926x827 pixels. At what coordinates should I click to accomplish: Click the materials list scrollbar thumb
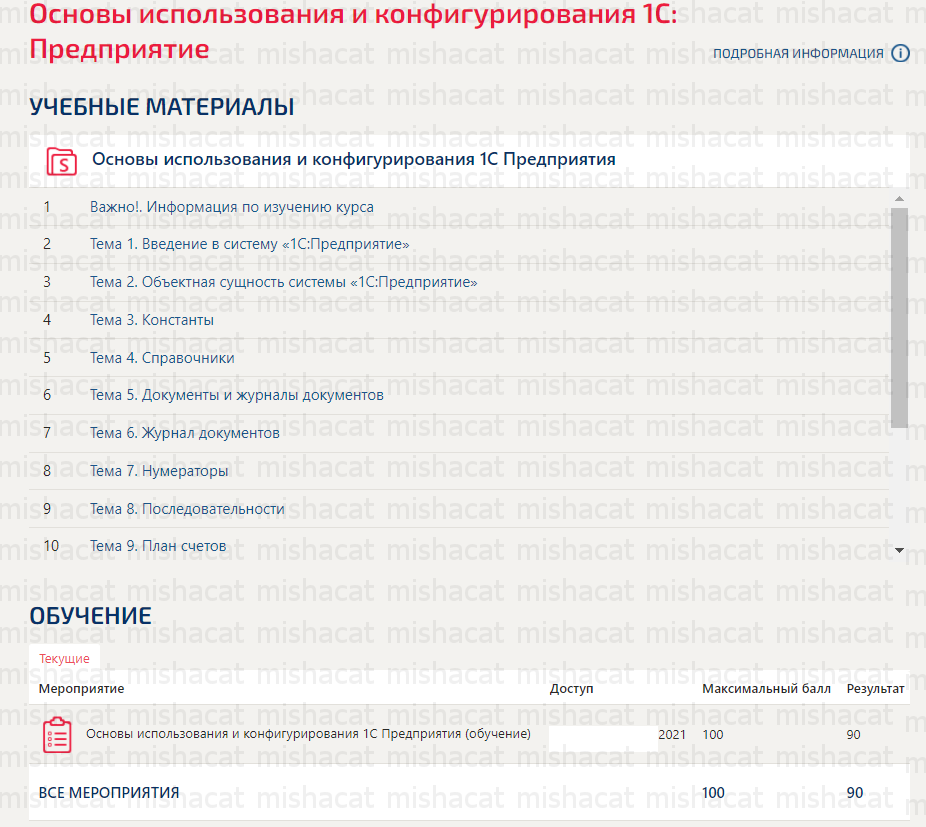point(899,317)
